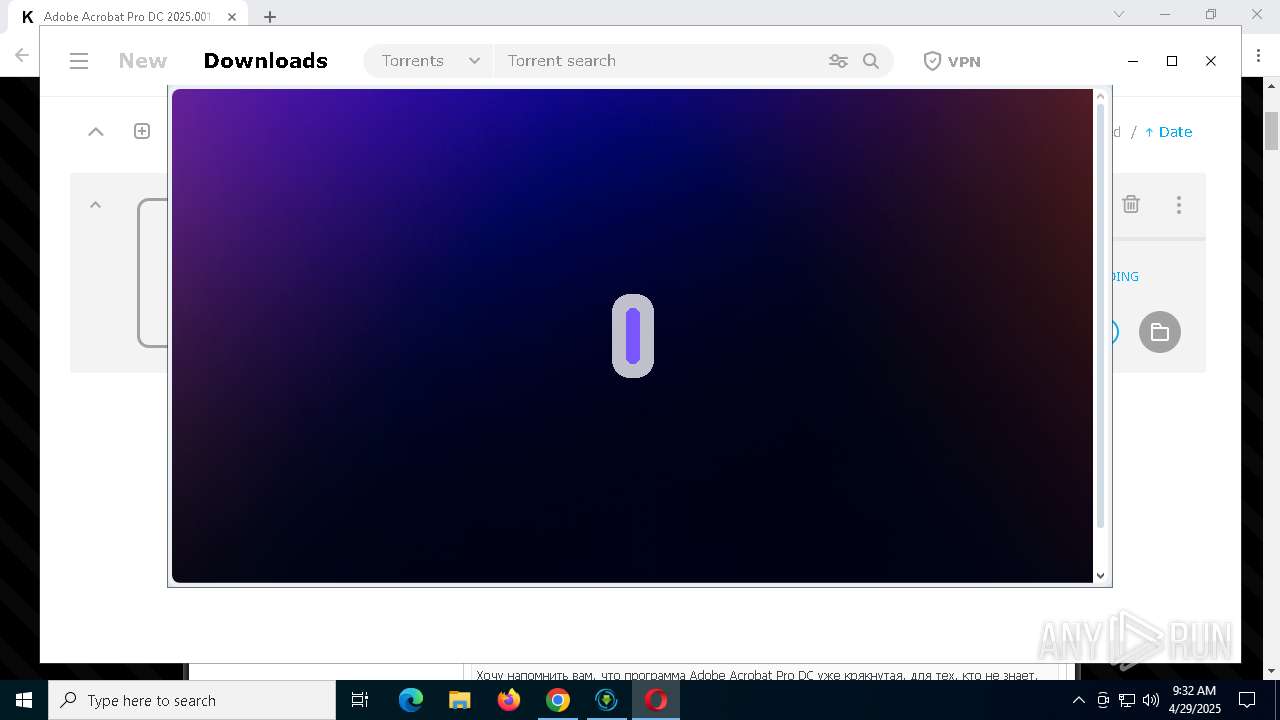Open the Windows Start menu

coord(24,700)
